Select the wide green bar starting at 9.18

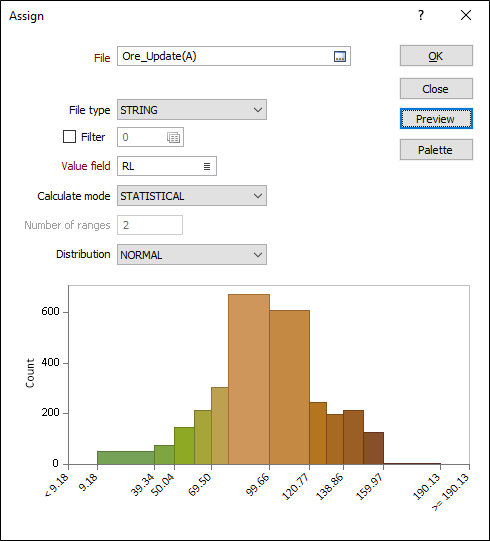click(x=126, y=458)
